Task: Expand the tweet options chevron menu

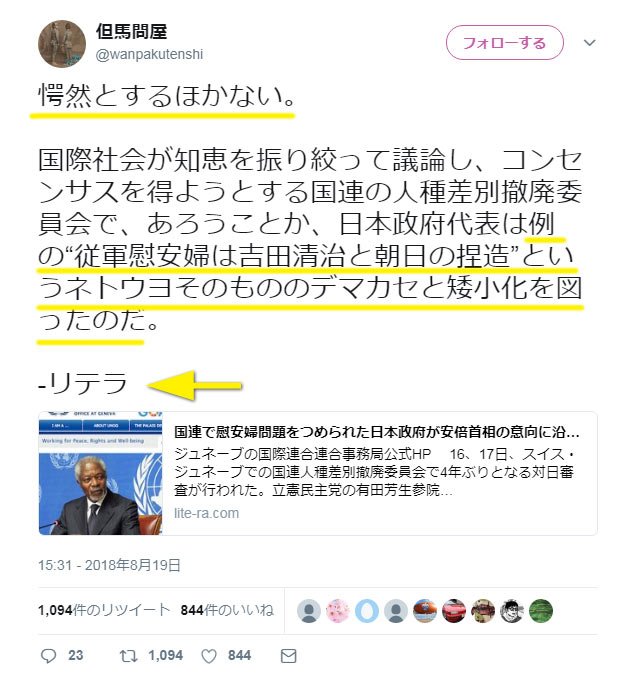Action: click(x=590, y=43)
